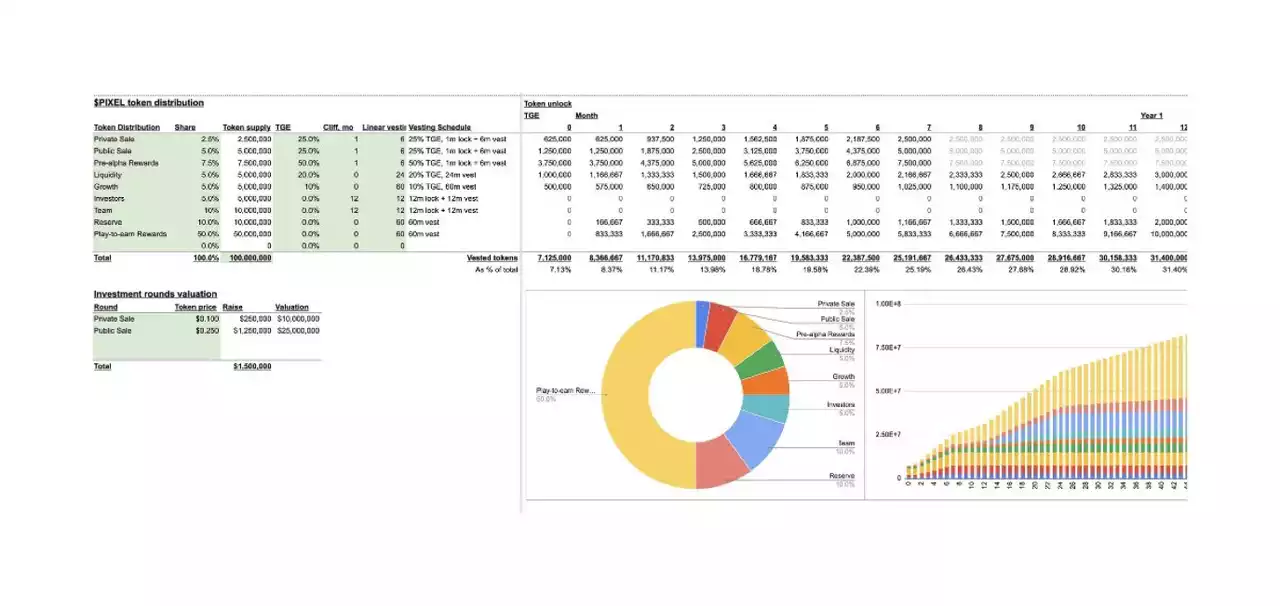The height and width of the screenshot is (606, 1280).
Task: Select the Public Sale valuation $25,000,000 cell
Action: 298,330
